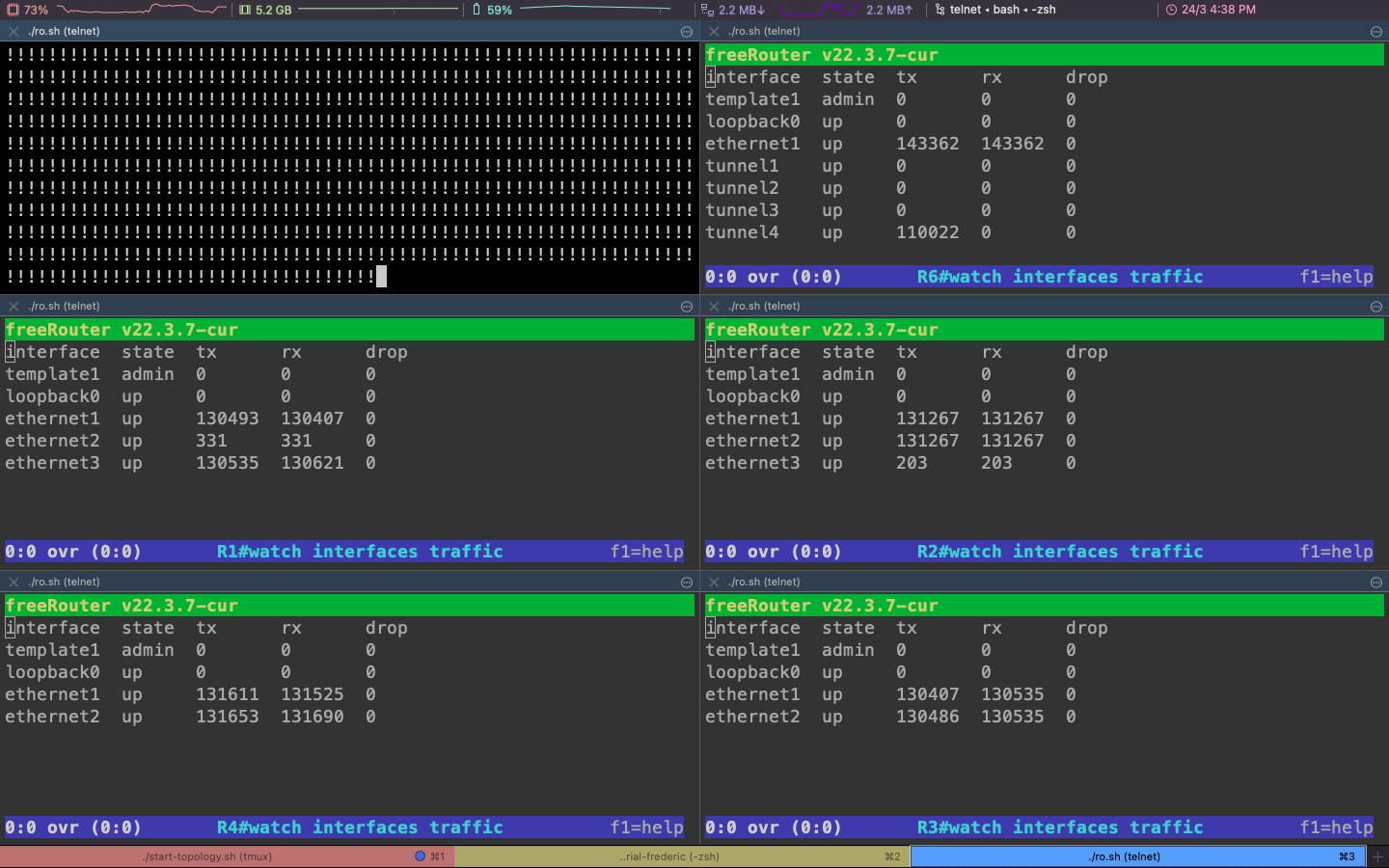The image size is (1389, 868).
Task: Open the pane options menu above R1 pane
Action: 687,307
